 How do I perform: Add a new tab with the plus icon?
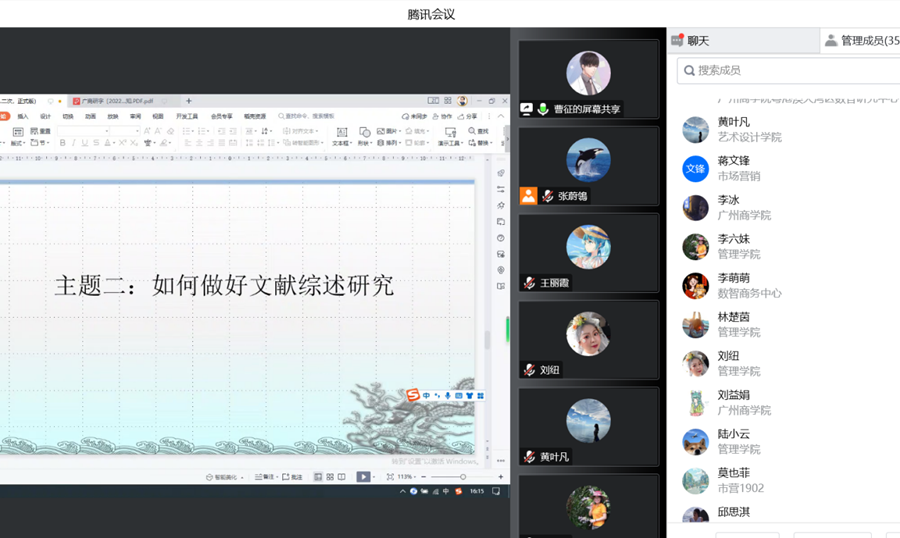pos(189,101)
